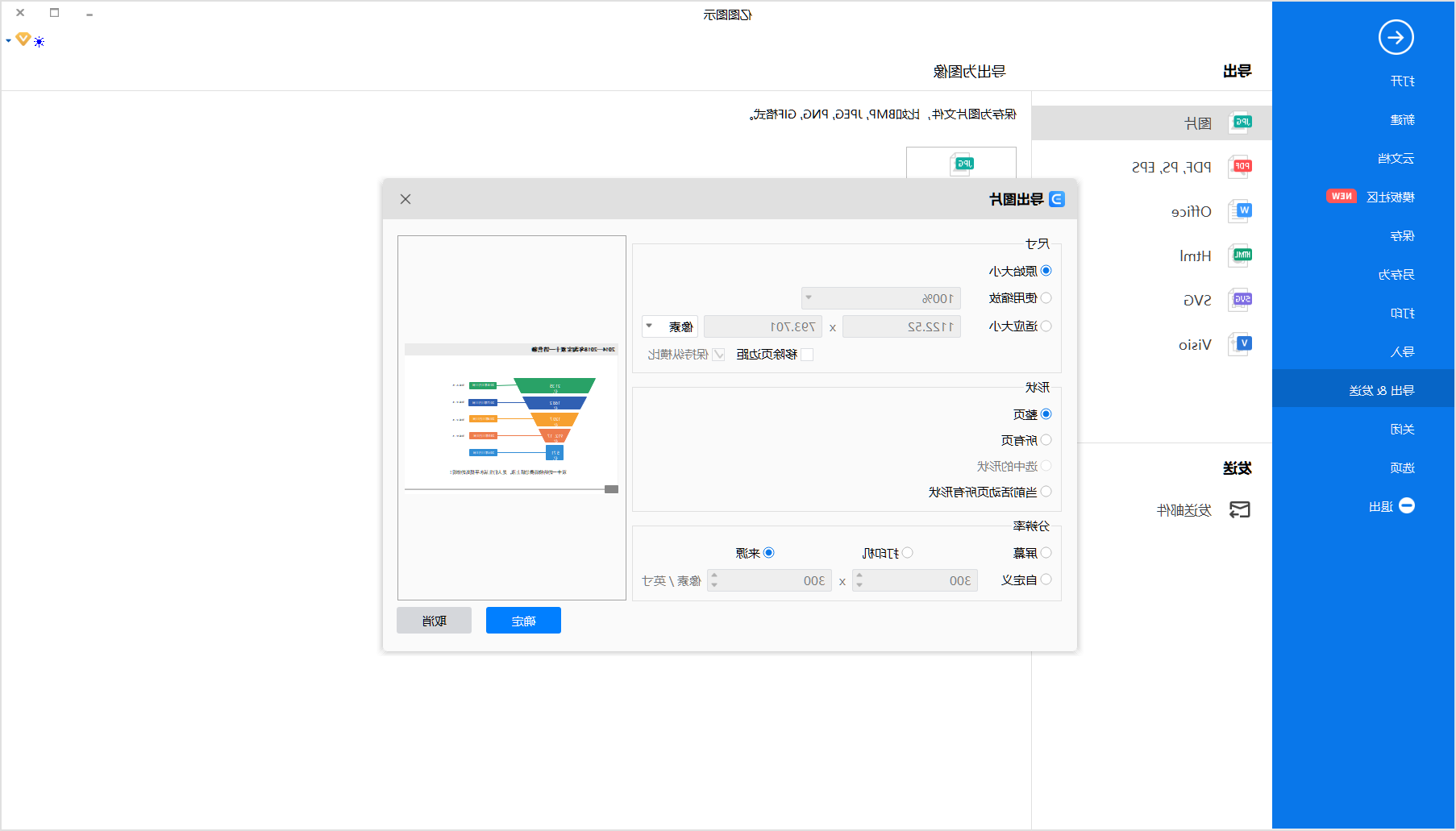
Task: Select the 适应大小 radio button
Action: tap(1046, 326)
